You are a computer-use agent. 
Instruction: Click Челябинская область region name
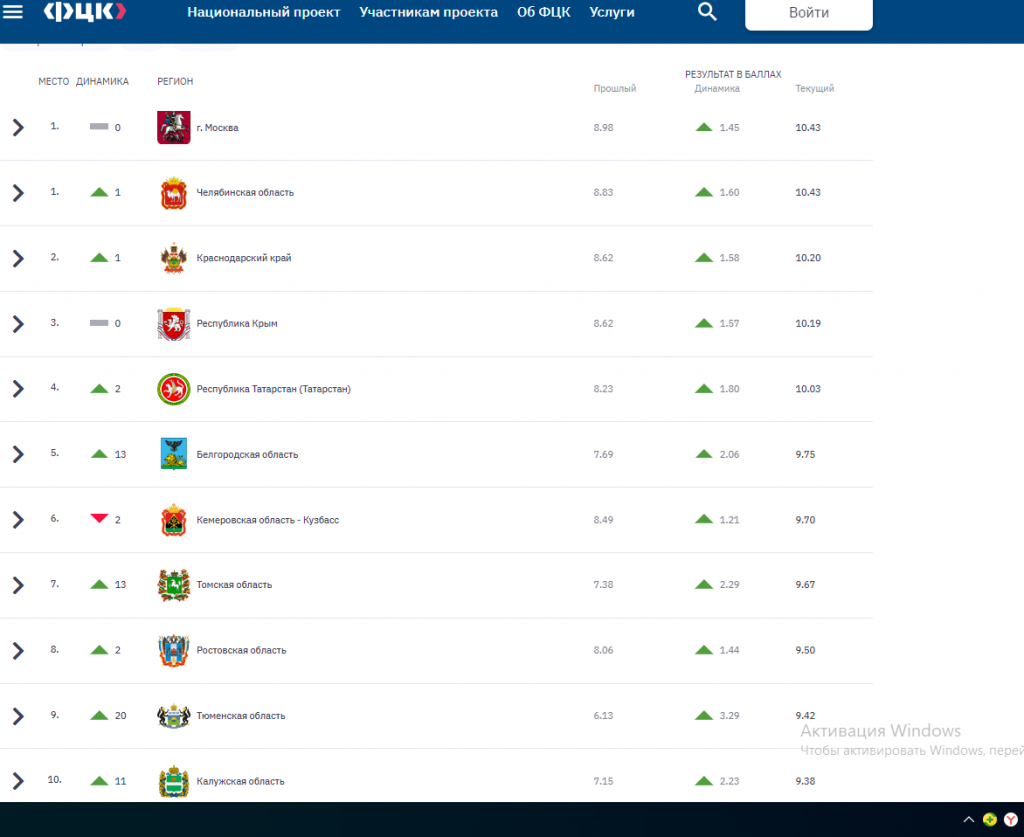245,193
